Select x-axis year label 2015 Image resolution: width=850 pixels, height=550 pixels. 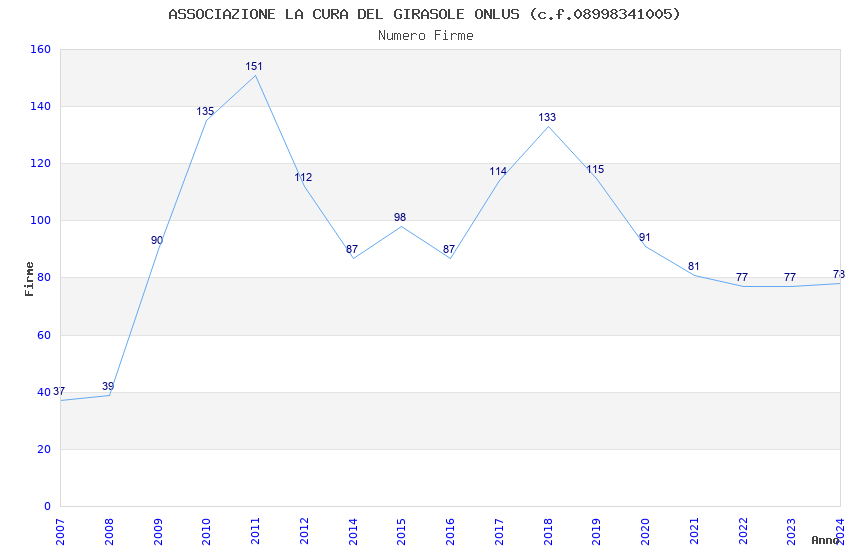(x=402, y=532)
